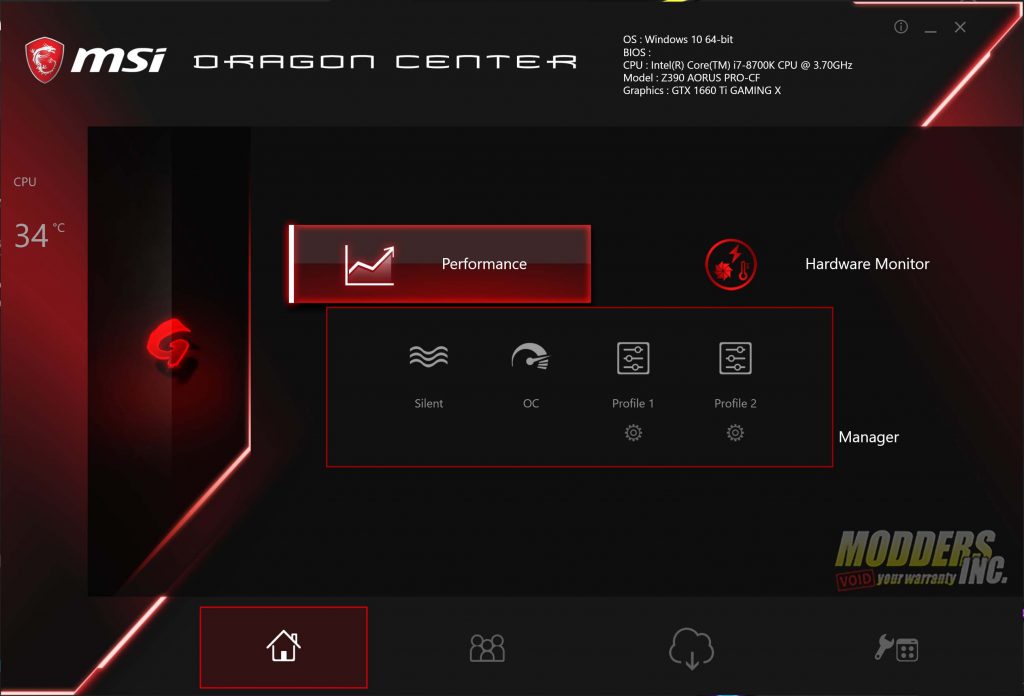This screenshot has width=1024, height=696.
Task: Click the CPU label in sidebar
Action: point(25,182)
